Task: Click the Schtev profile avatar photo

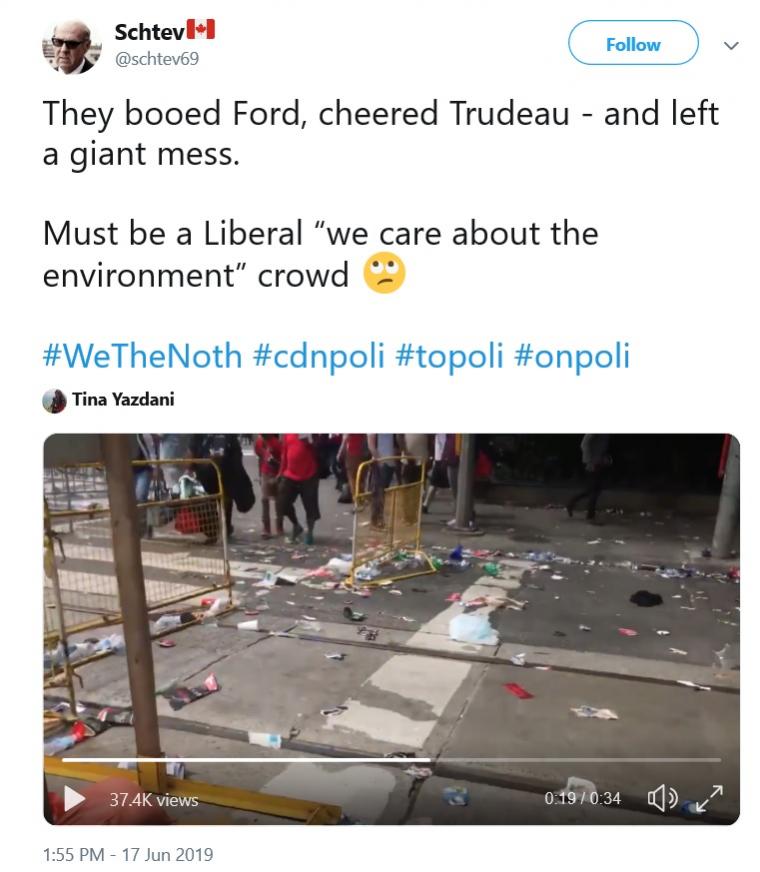Action: [x=71, y=46]
